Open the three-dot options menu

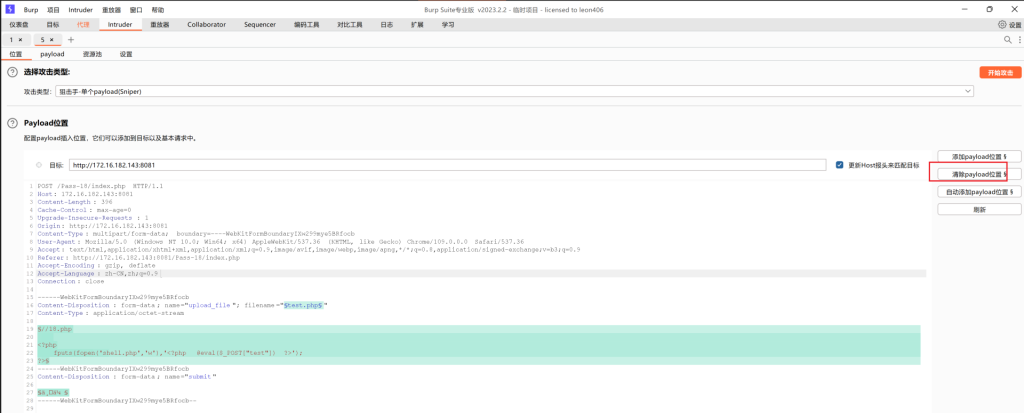(x=1019, y=40)
